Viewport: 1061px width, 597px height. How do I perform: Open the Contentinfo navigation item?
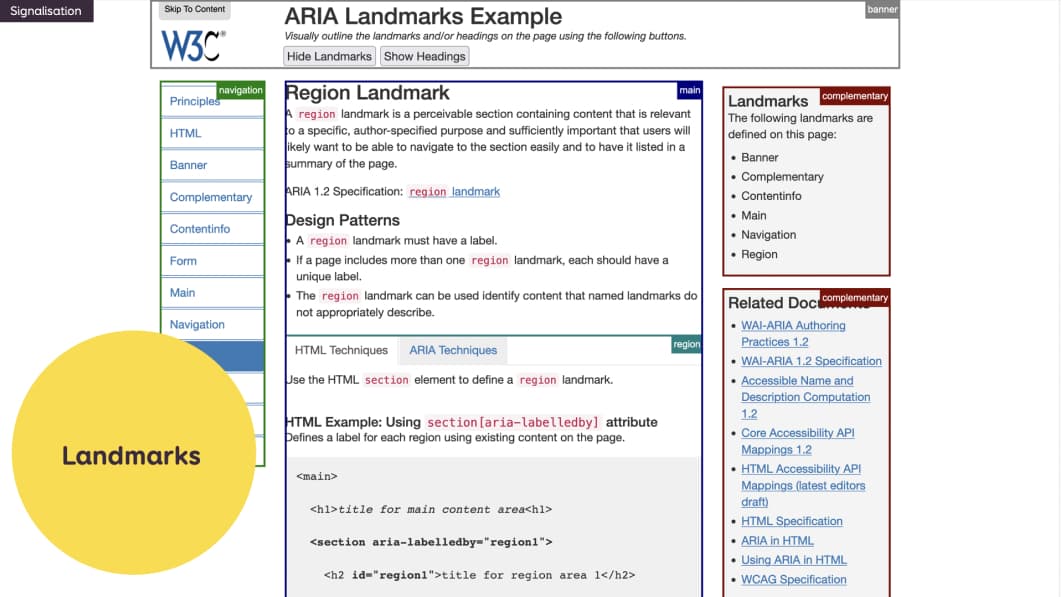(x=199, y=229)
